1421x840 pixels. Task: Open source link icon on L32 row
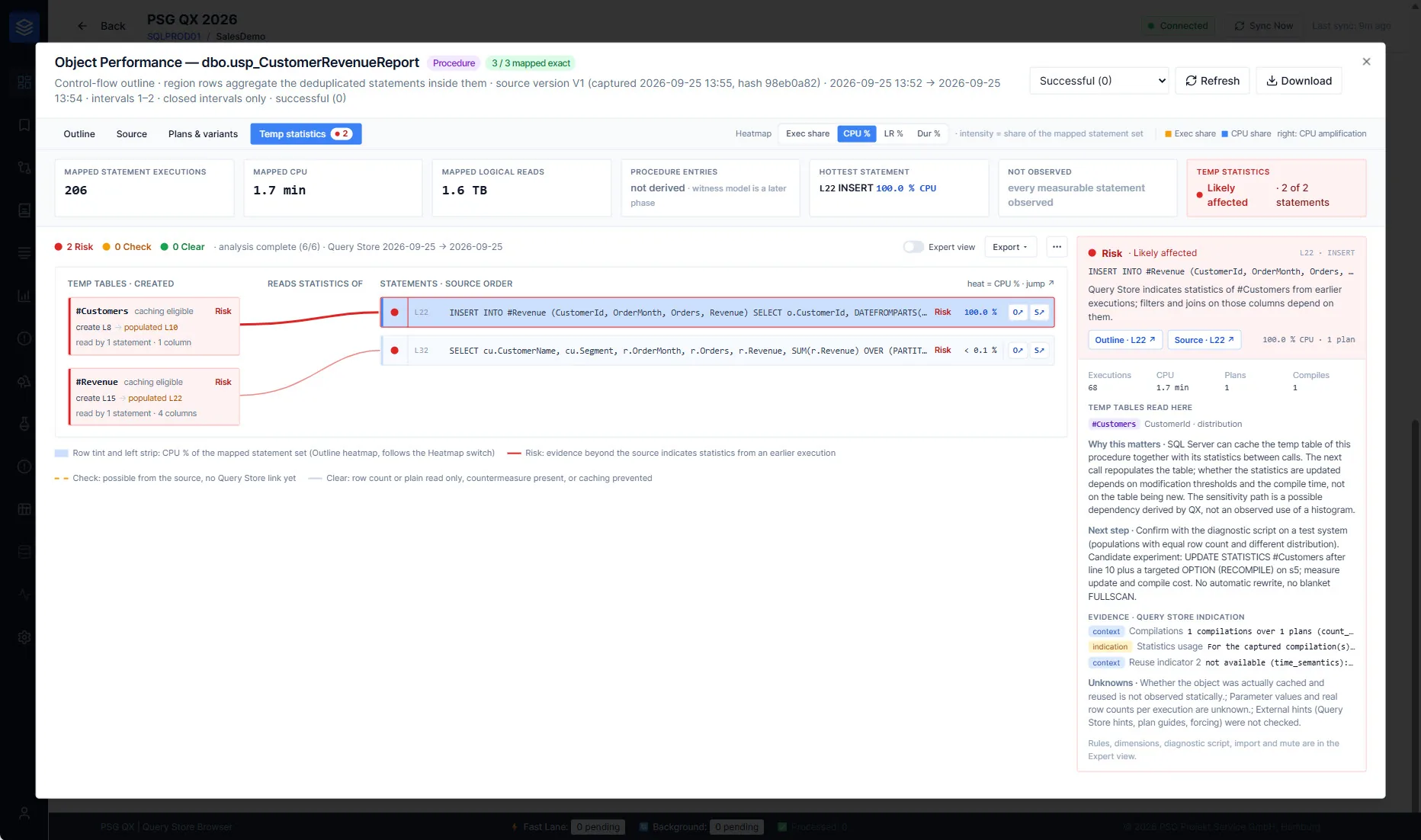(x=1039, y=351)
